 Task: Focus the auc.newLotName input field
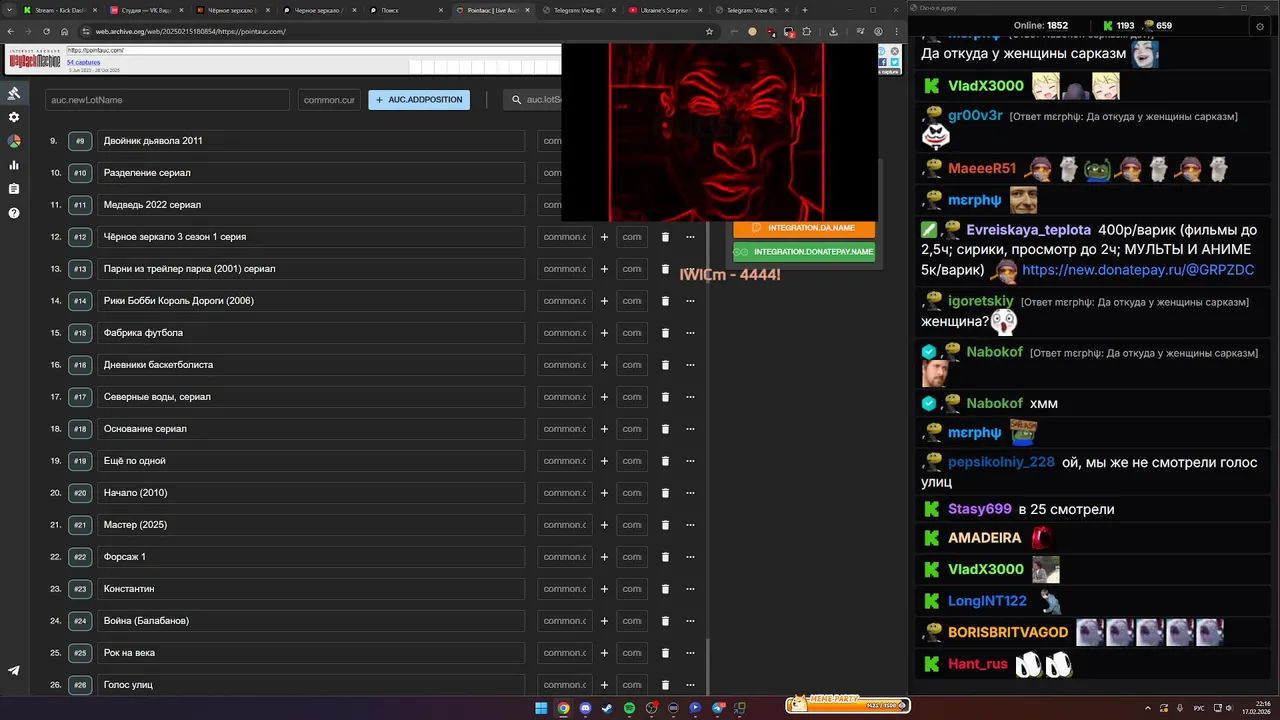coord(167,100)
